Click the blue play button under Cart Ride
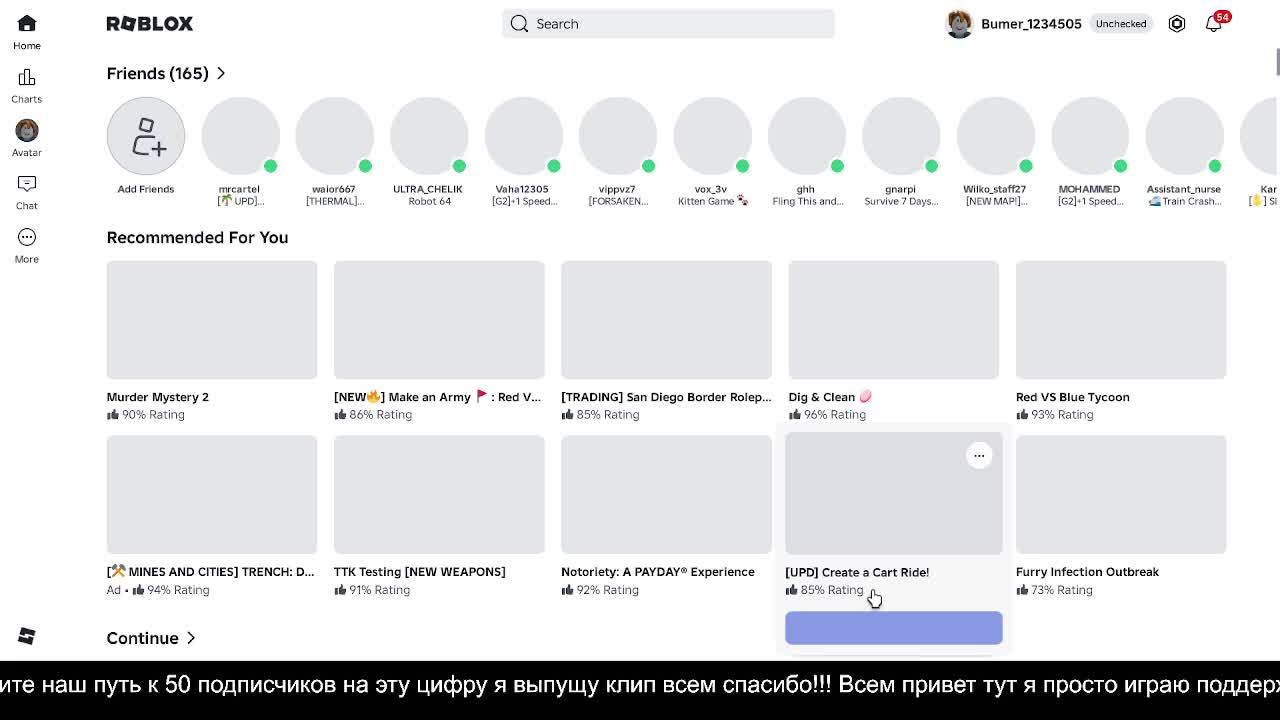The width and height of the screenshot is (1280, 720). pyautogui.click(x=894, y=627)
